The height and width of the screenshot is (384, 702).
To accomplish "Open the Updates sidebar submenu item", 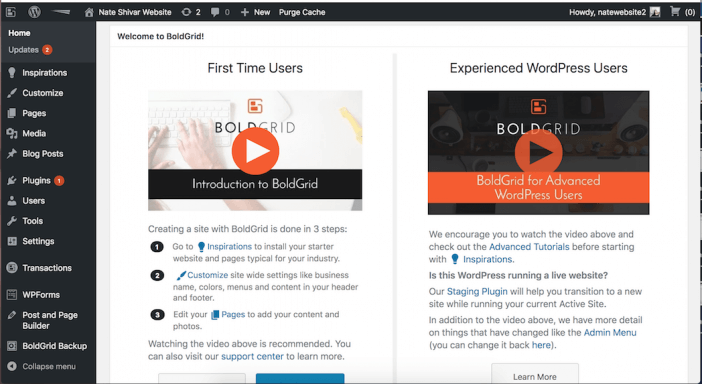I will (x=23, y=50).
